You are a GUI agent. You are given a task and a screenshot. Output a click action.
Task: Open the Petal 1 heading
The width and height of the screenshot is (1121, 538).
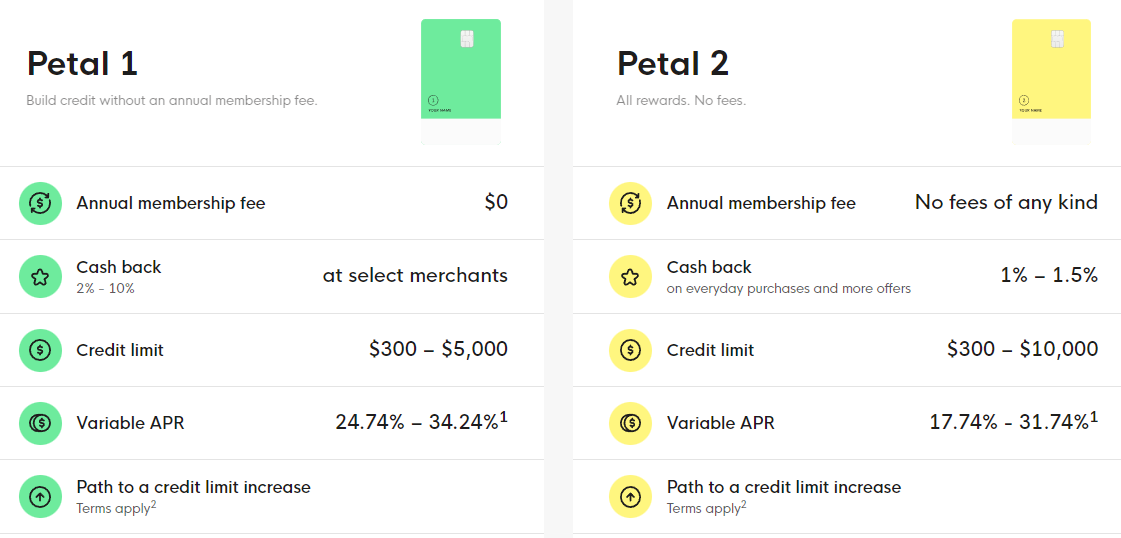point(82,64)
